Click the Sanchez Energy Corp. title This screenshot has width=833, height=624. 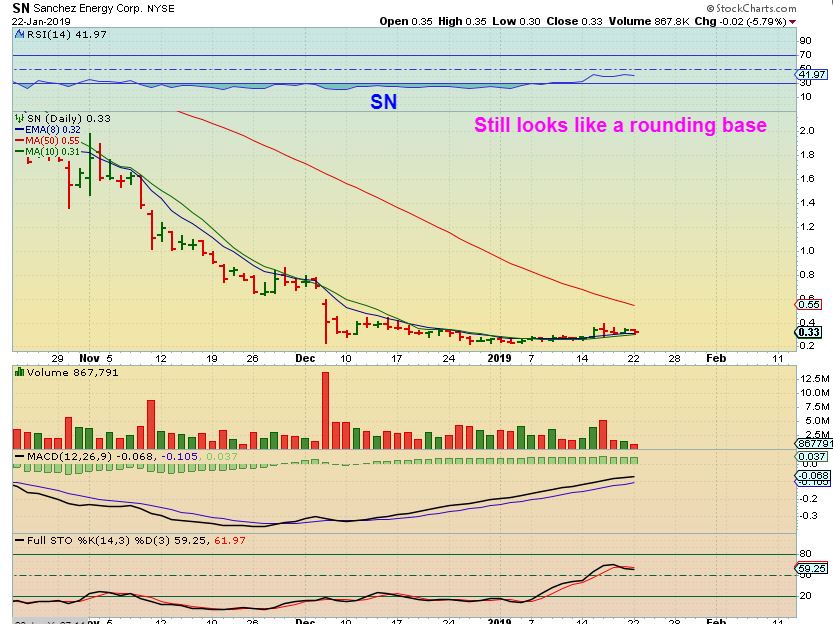click(x=104, y=8)
